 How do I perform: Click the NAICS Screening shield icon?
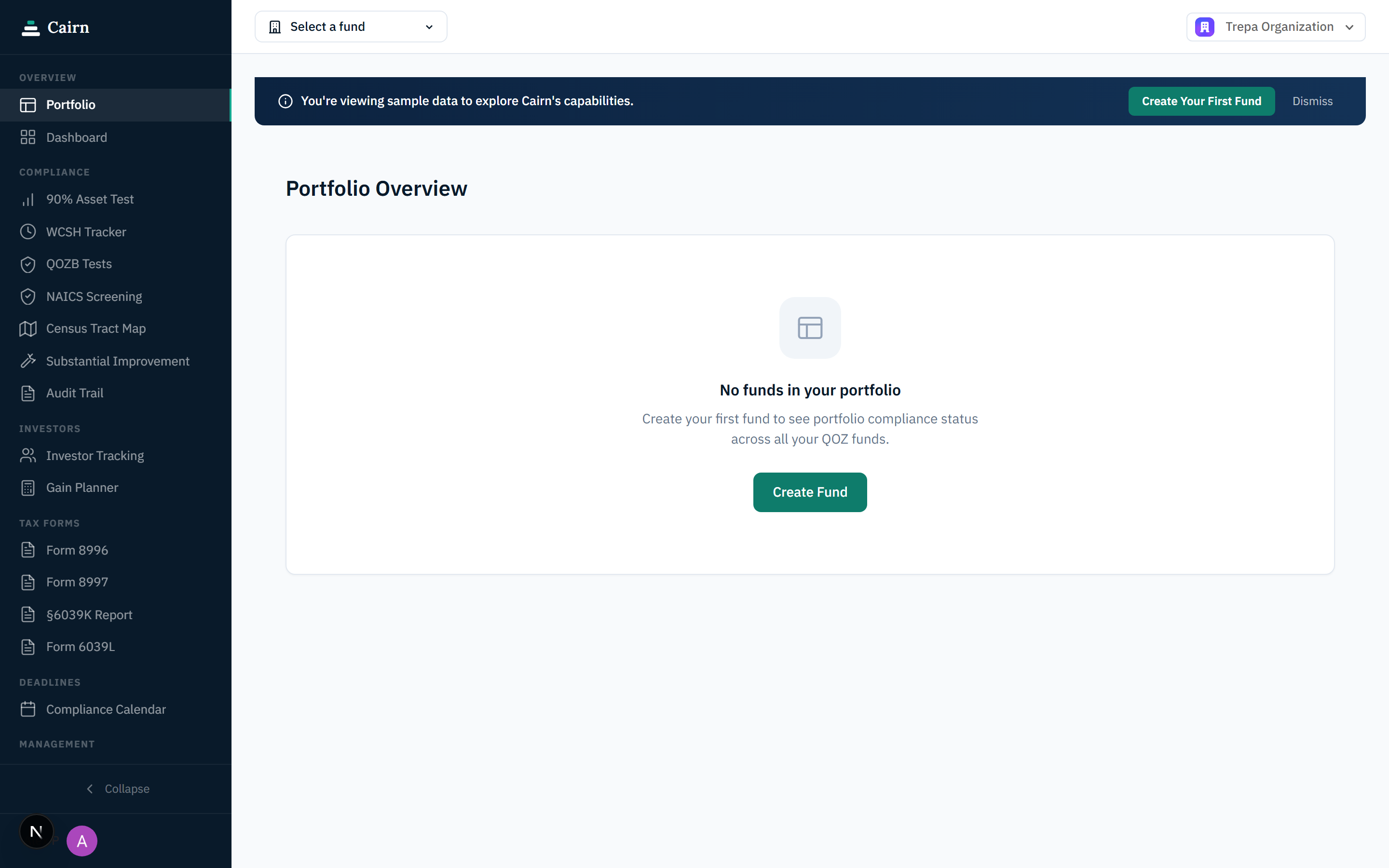[x=27, y=297]
